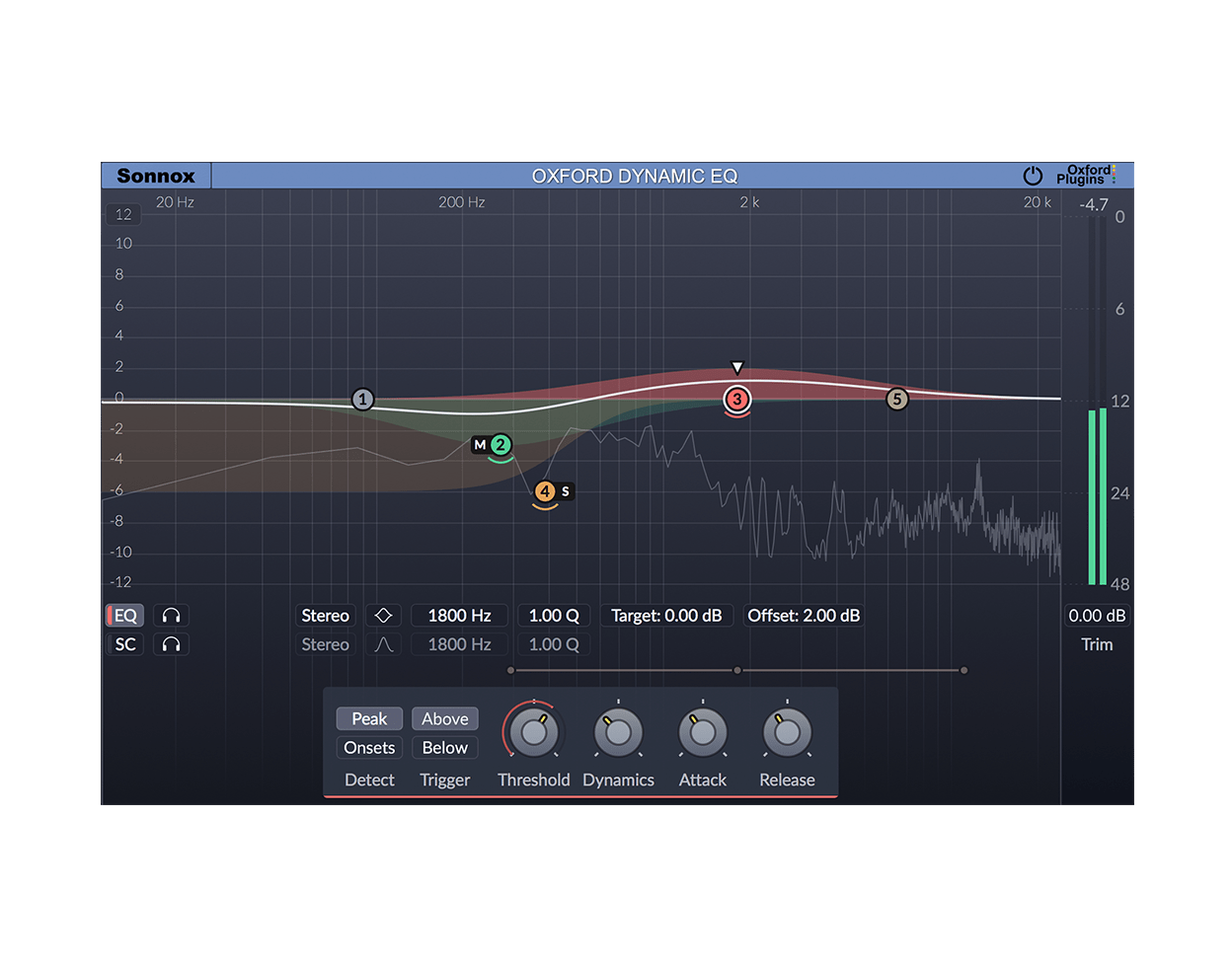1232x967 pixels.
Task: Select red EQ band node 3
Action: 737,400
